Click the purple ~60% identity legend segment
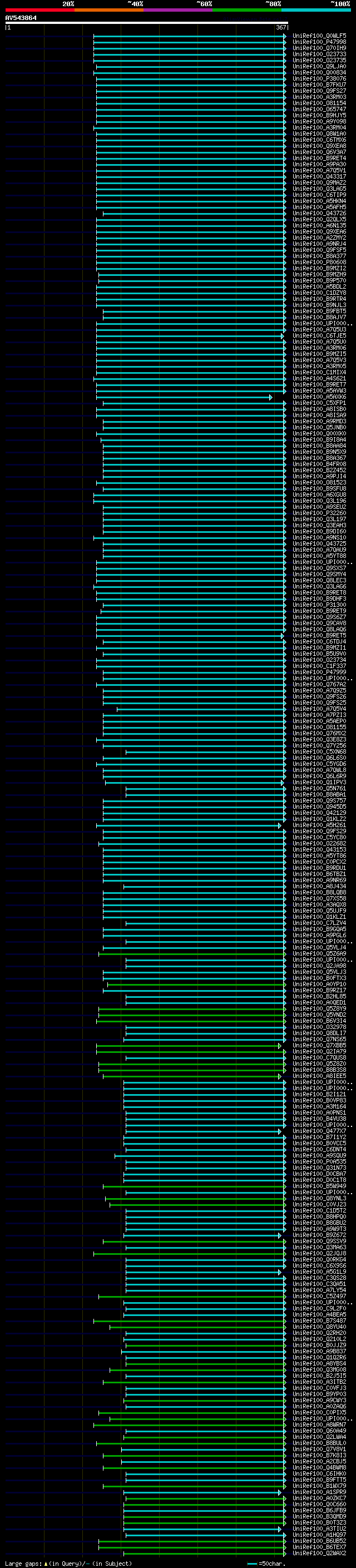This screenshot has height=1568, width=356. 179,10
